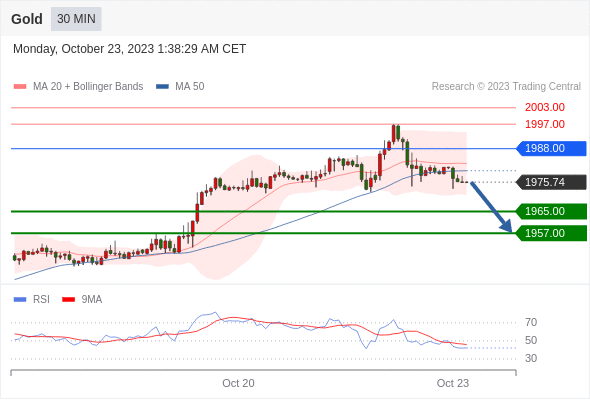Click the 30 MIN timeframe button
The width and height of the screenshot is (590, 400).
click(76, 19)
